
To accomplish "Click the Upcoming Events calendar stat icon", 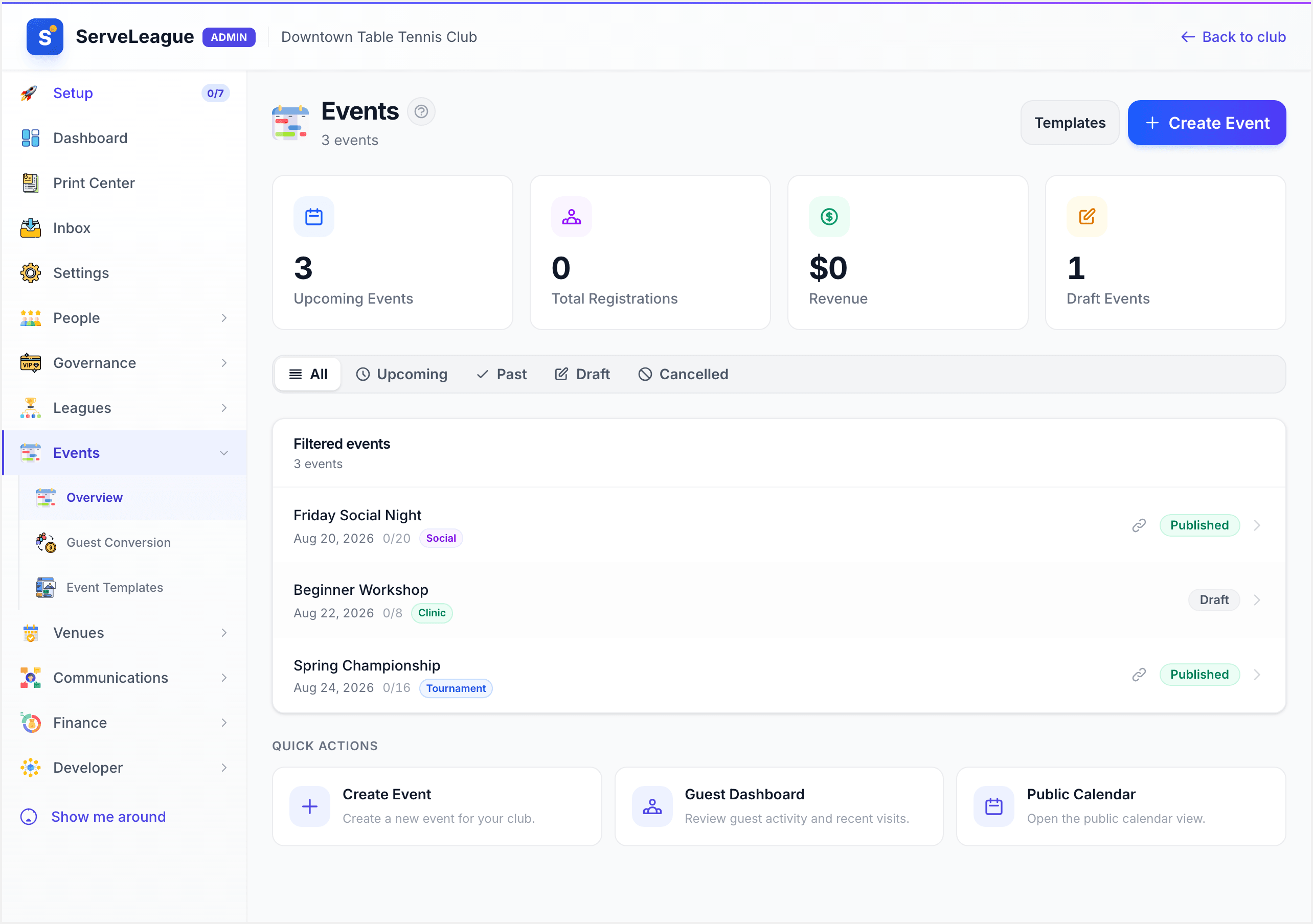I will (x=314, y=217).
